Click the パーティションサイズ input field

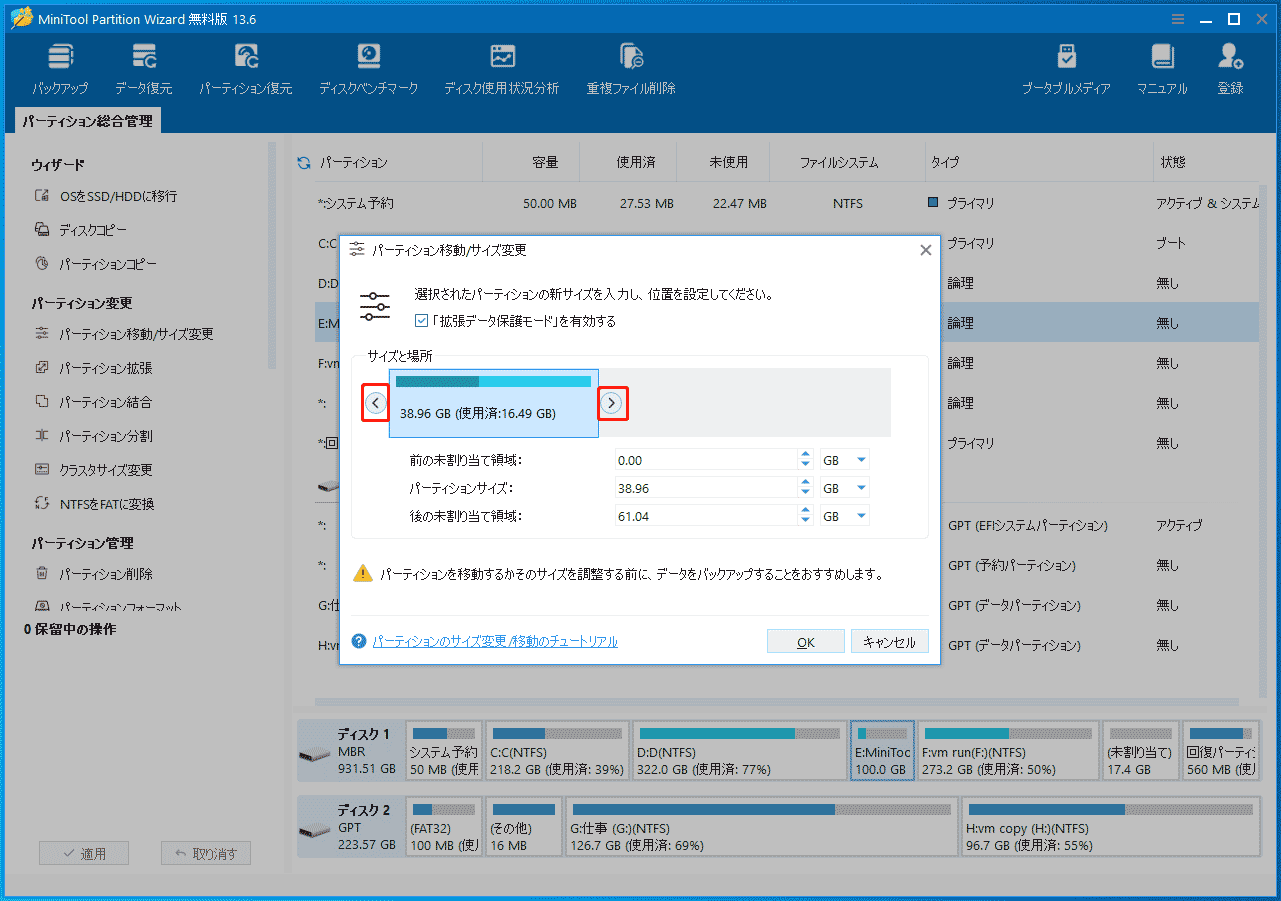[706, 488]
